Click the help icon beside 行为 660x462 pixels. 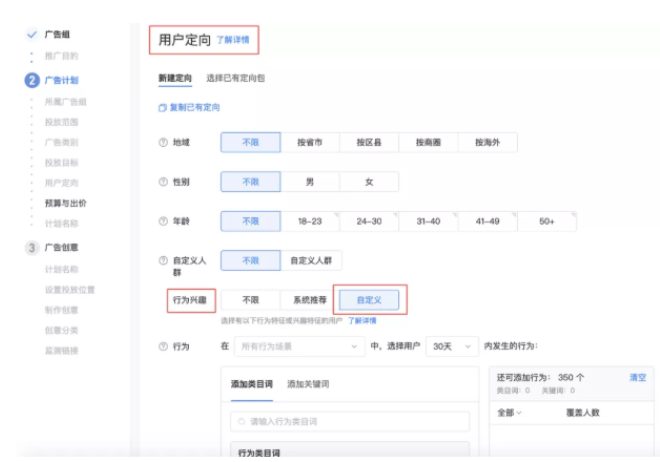pos(163,346)
